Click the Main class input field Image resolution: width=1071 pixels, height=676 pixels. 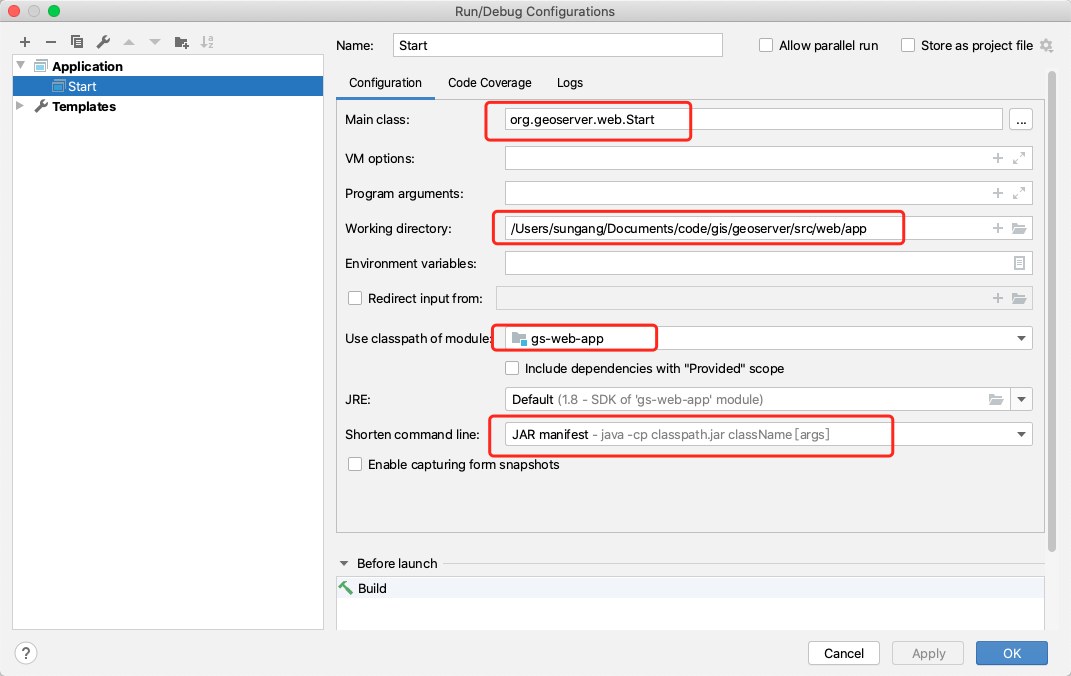750,120
